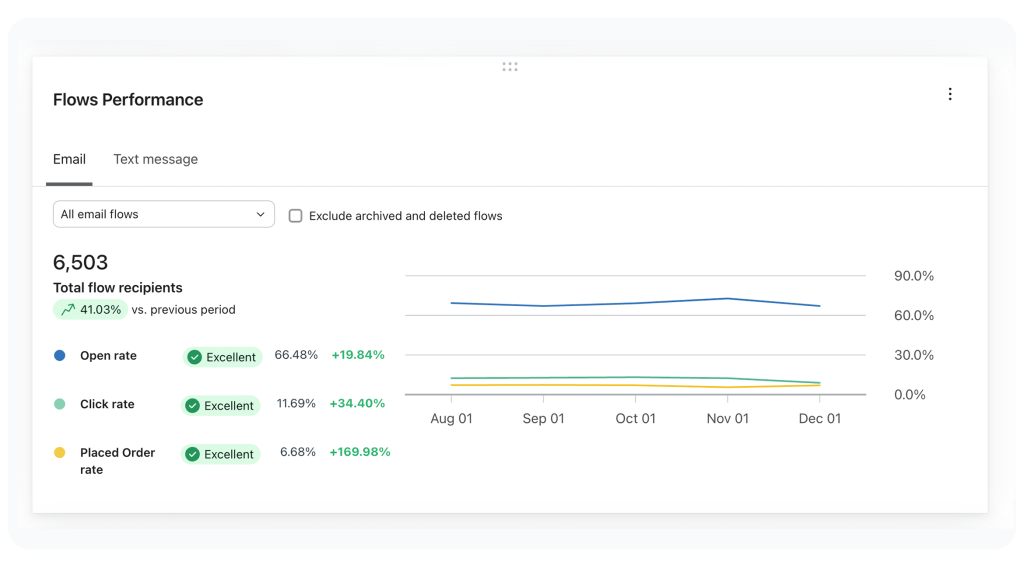Viewport: 1024px width, 566px height.
Task: Click the 60.0% axis label
Action: [x=914, y=315]
